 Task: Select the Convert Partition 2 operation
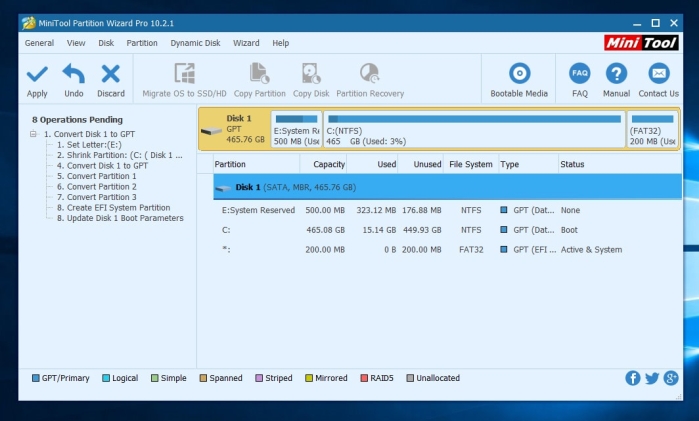(x=96, y=186)
